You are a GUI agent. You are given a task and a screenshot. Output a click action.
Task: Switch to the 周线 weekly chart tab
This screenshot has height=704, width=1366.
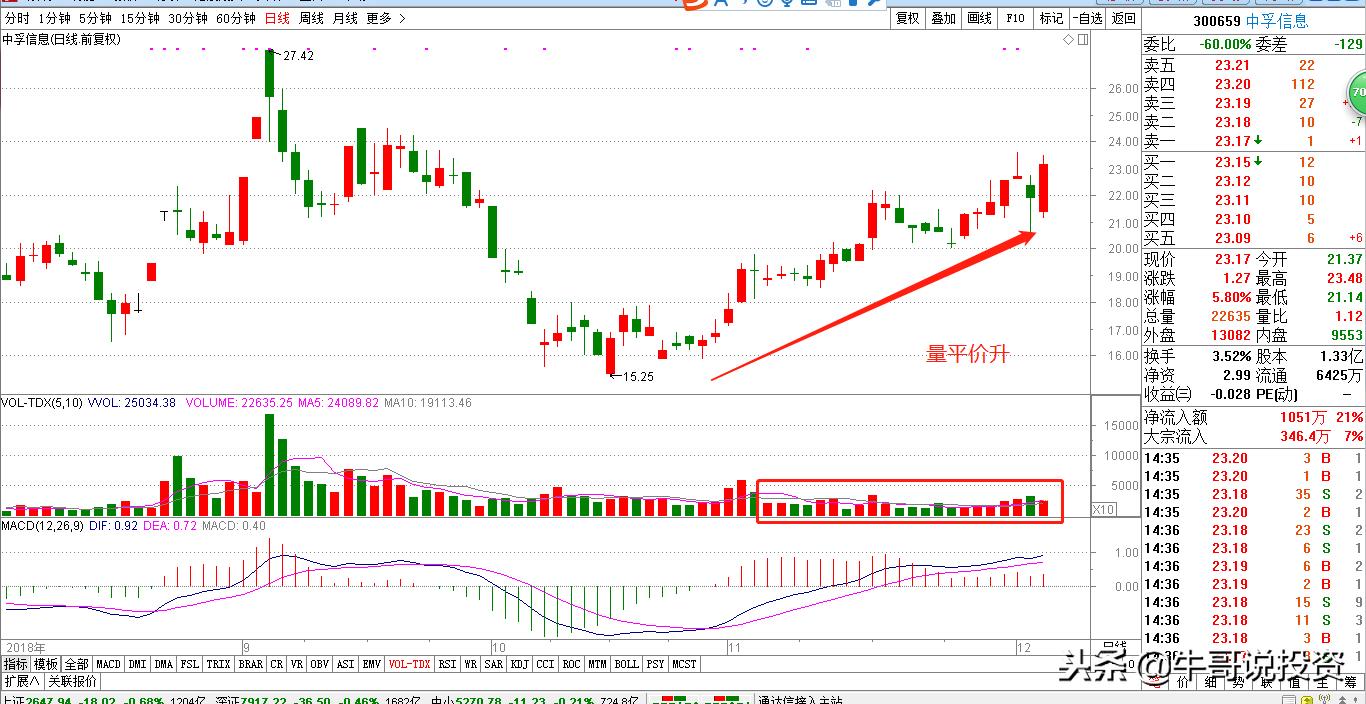(x=312, y=17)
